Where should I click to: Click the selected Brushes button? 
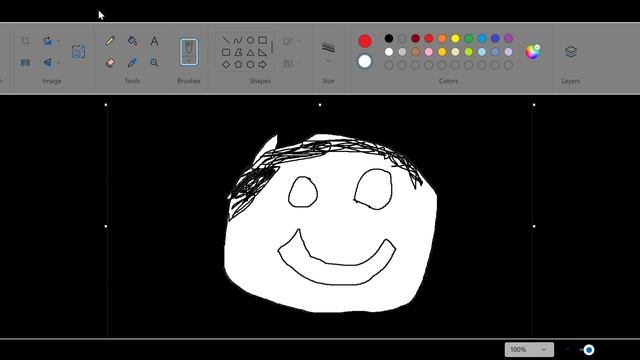pyautogui.click(x=189, y=52)
